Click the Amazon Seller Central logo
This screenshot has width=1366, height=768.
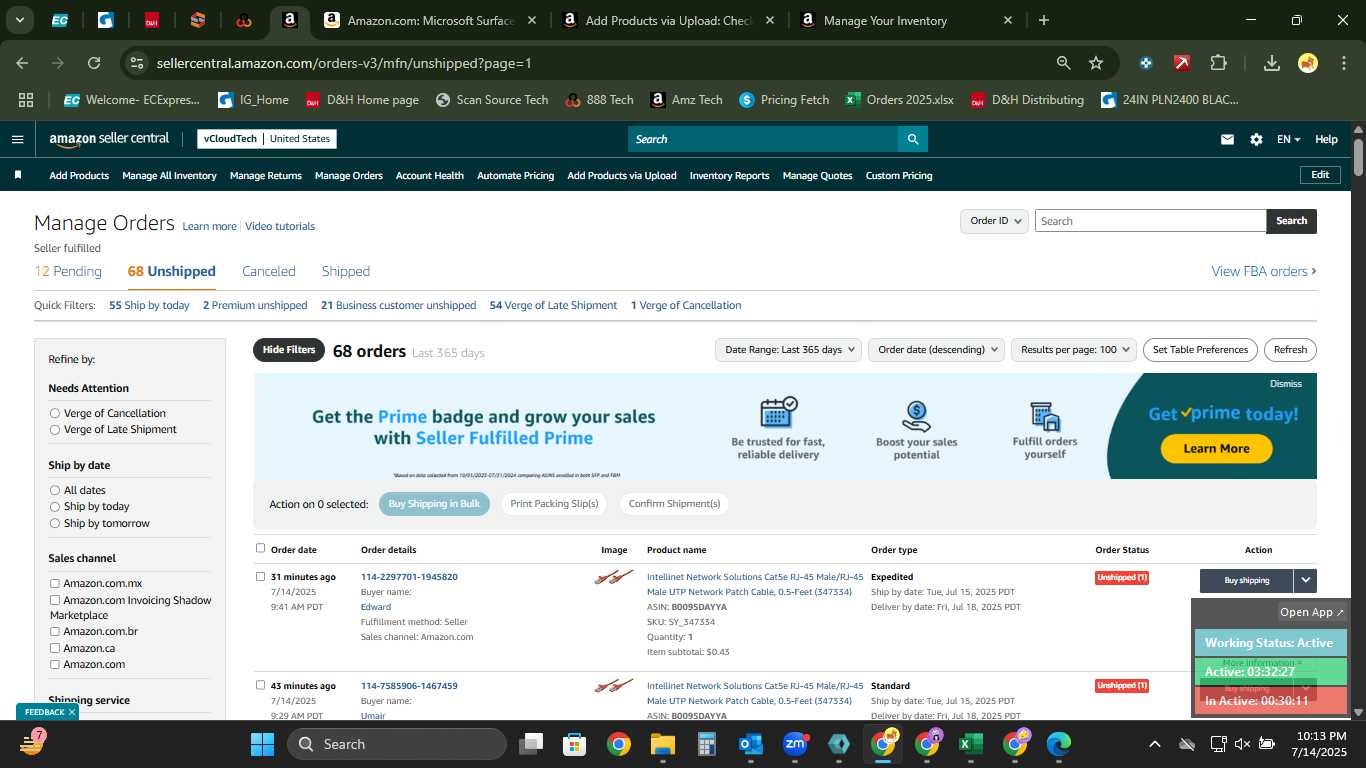pos(109,139)
